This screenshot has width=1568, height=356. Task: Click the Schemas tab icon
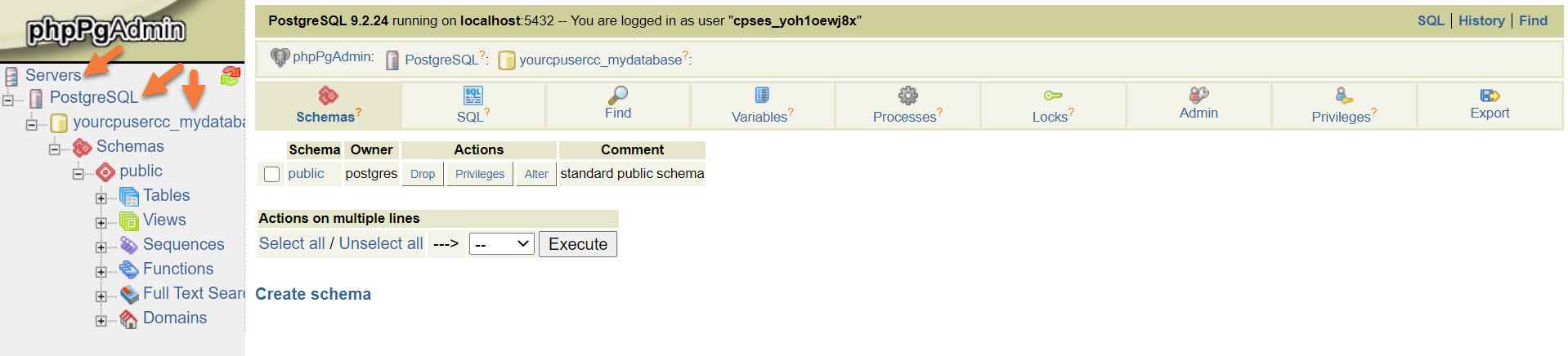tap(328, 96)
